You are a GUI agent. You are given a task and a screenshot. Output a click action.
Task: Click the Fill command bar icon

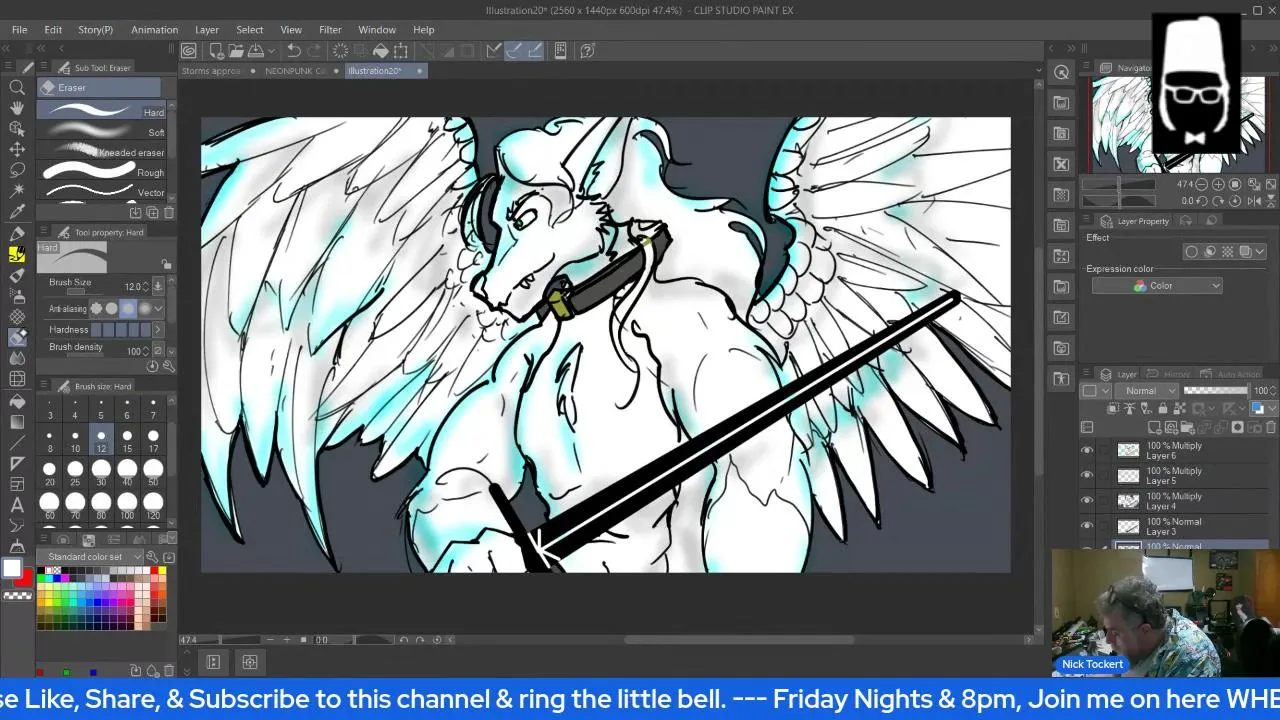coord(381,50)
